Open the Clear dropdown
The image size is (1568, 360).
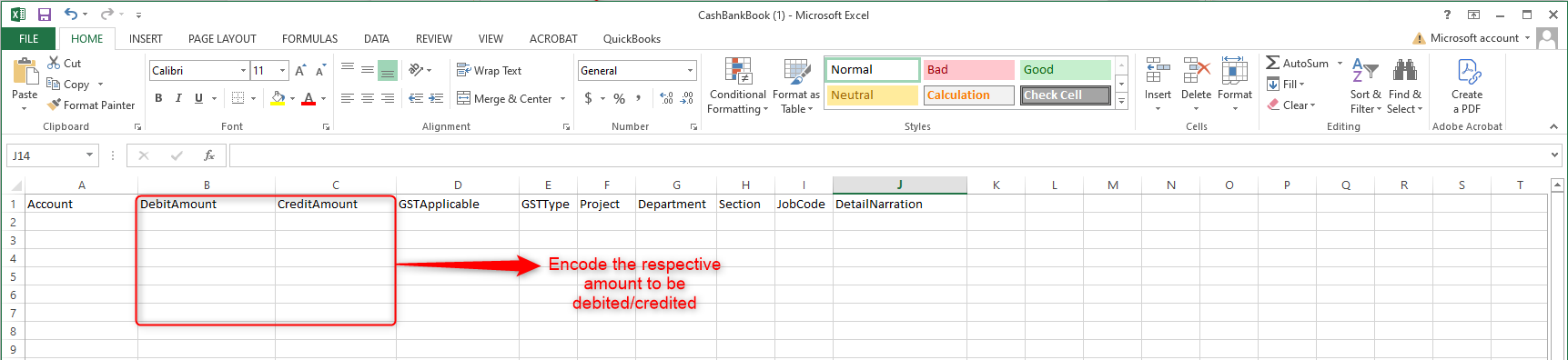1290,105
